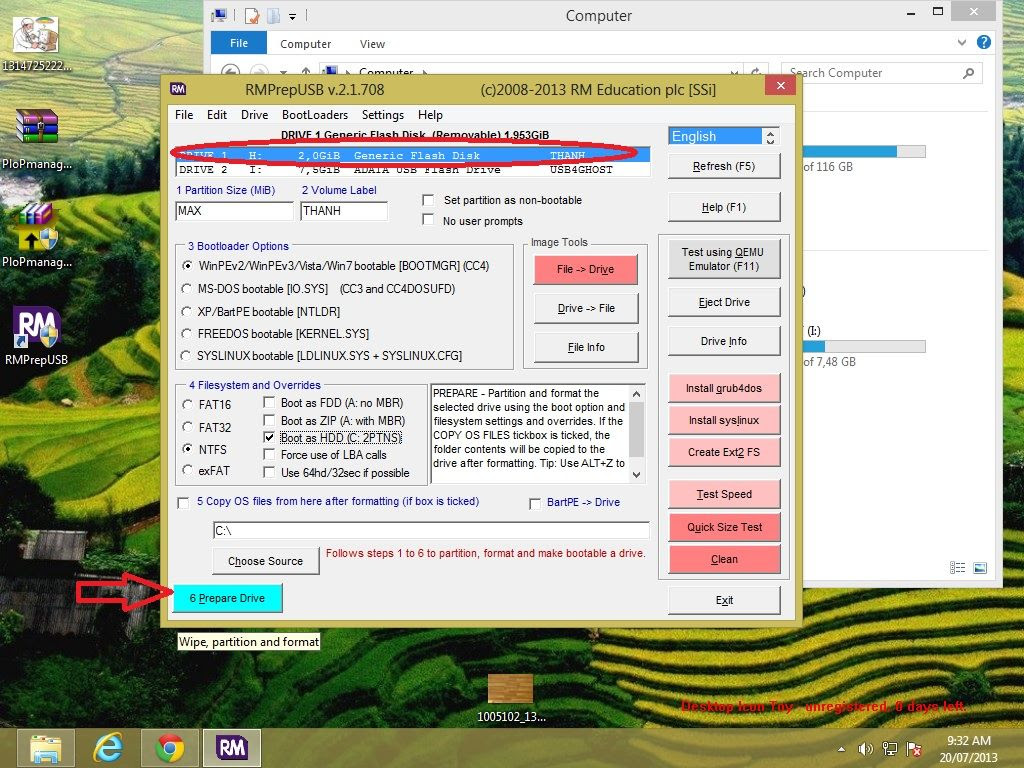Enable Force use of LBA calls
This screenshot has height=768, width=1024.
pos(269,454)
